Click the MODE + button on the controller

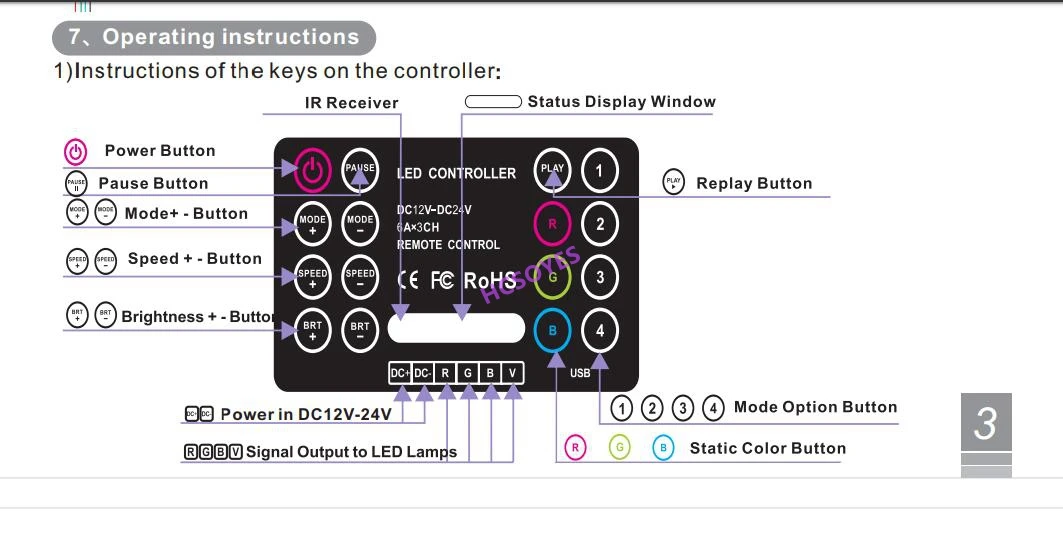[313, 224]
